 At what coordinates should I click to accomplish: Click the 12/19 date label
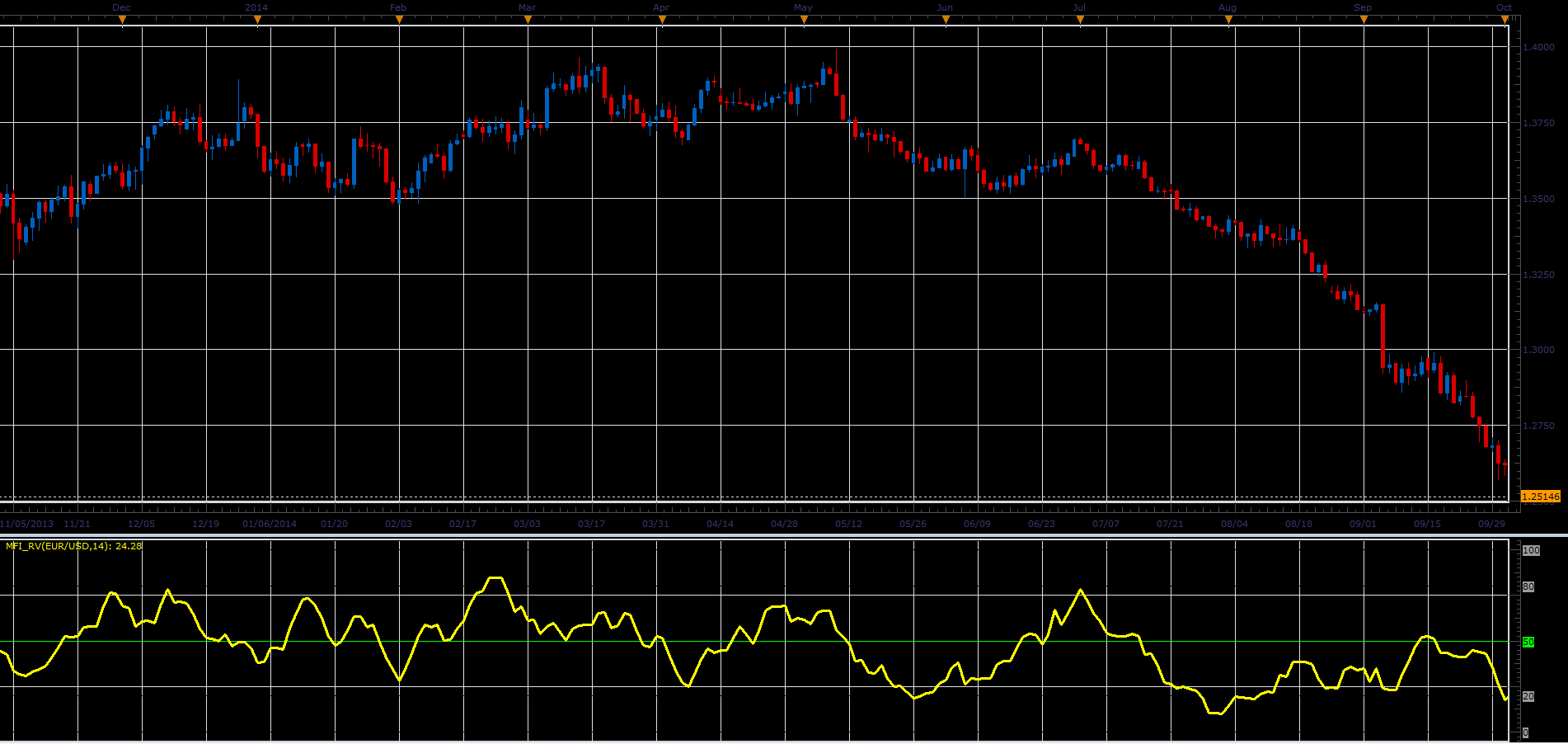pos(206,524)
